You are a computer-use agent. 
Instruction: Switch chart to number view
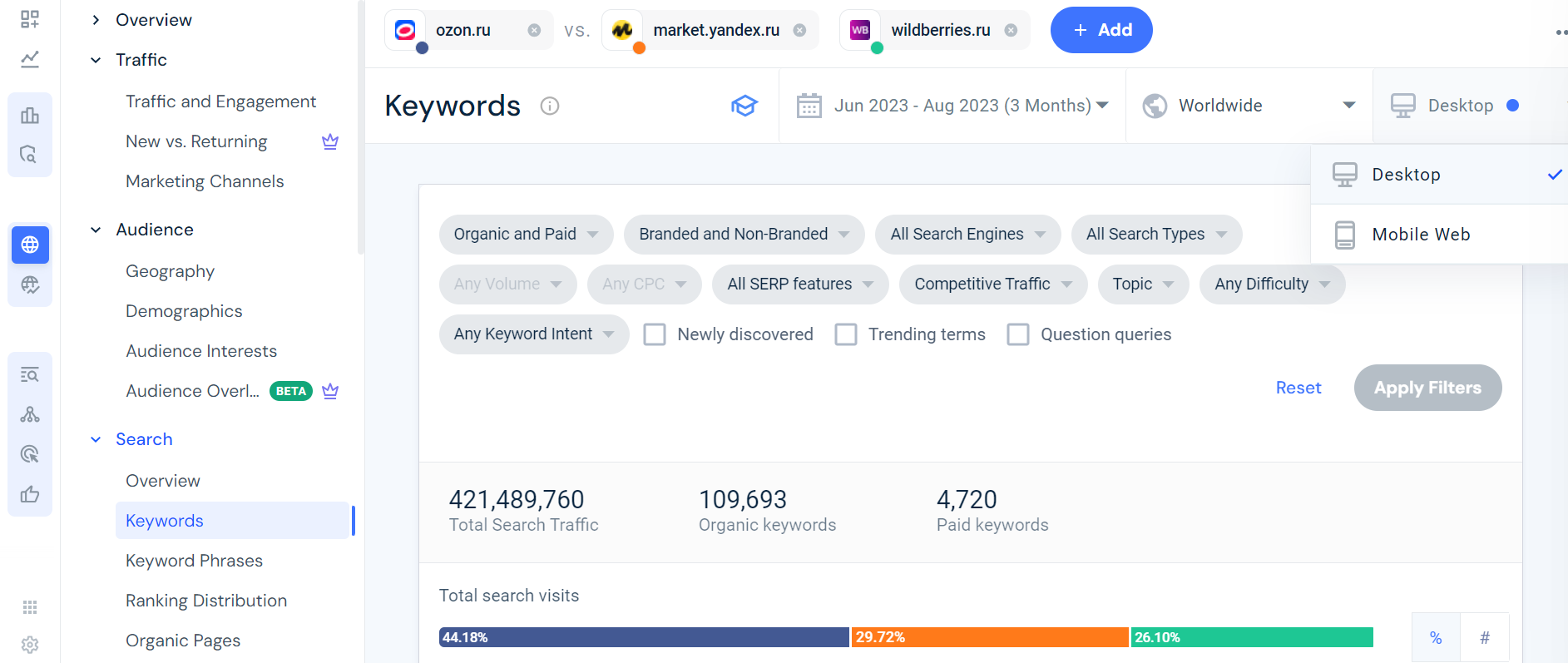pyautogui.click(x=1485, y=638)
